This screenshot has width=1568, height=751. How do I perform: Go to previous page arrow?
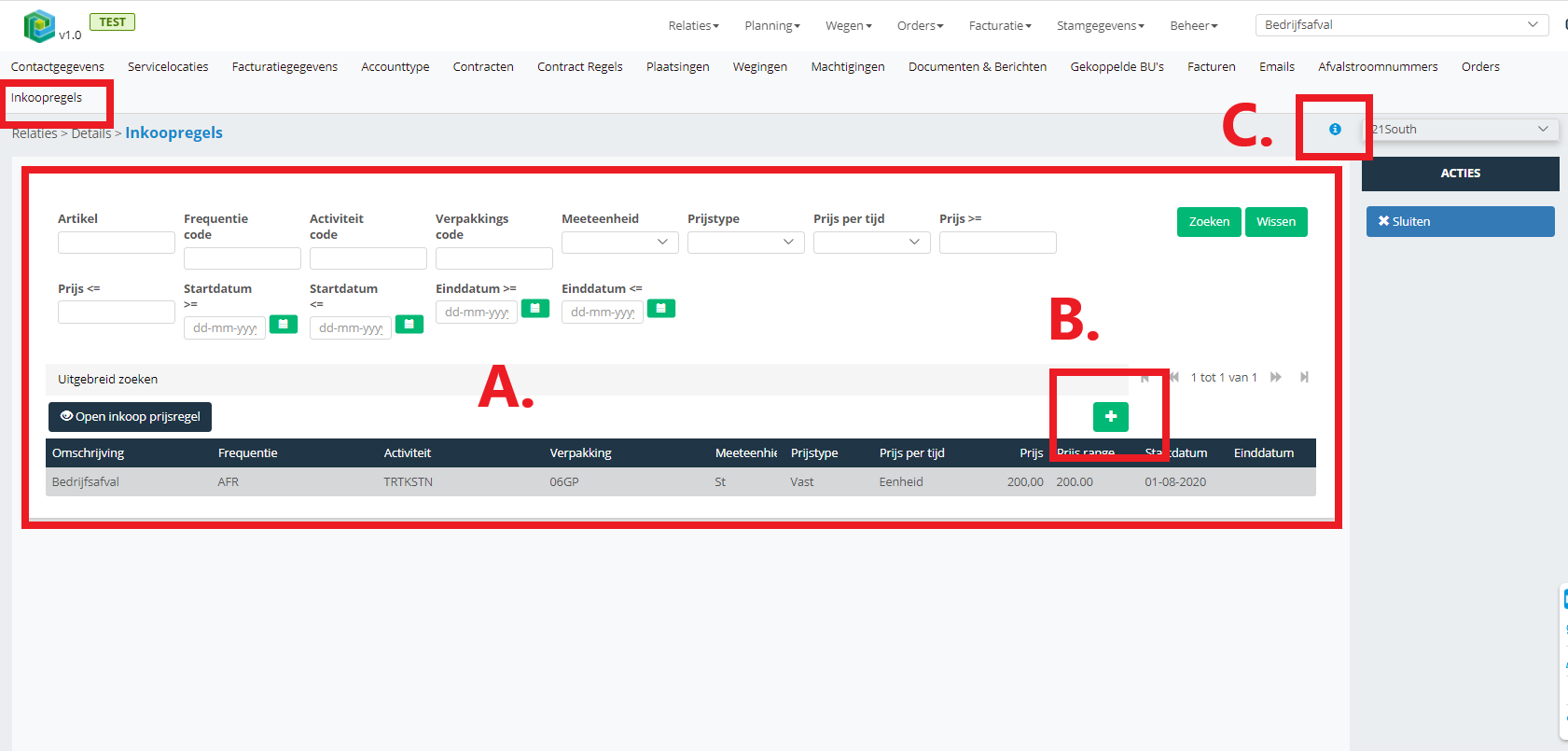pos(1174,377)
